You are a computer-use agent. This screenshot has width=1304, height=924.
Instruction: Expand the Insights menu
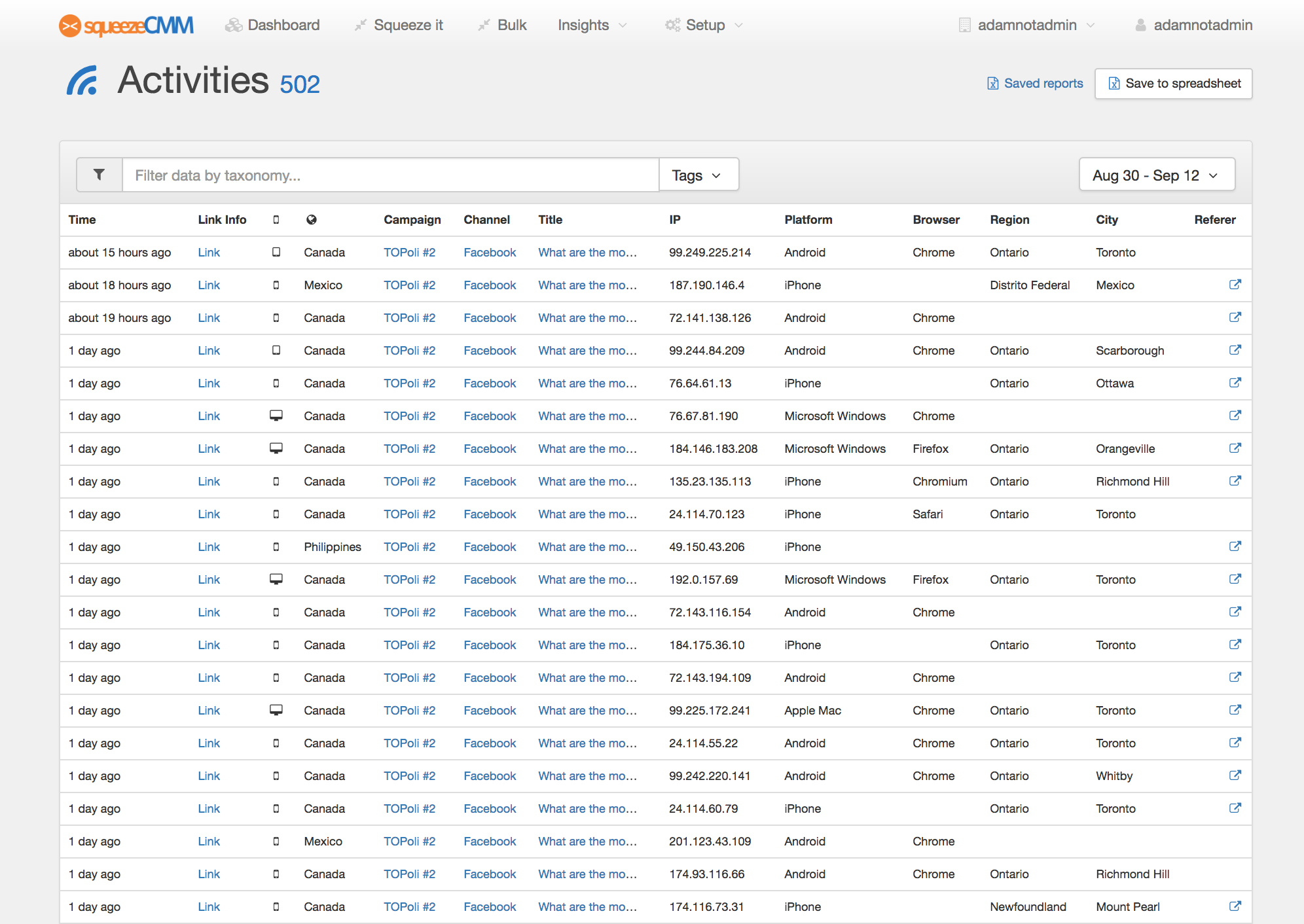point(592,26)
